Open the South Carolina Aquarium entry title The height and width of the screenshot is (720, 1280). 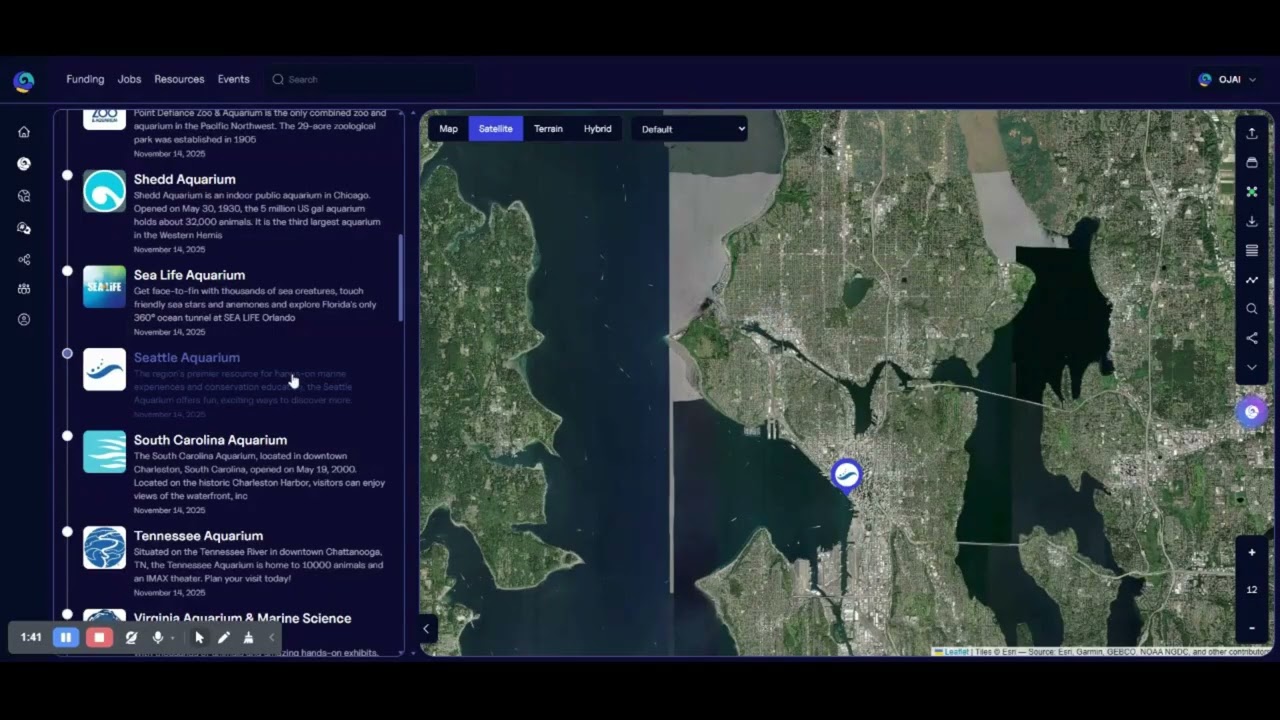coord(210,440)
